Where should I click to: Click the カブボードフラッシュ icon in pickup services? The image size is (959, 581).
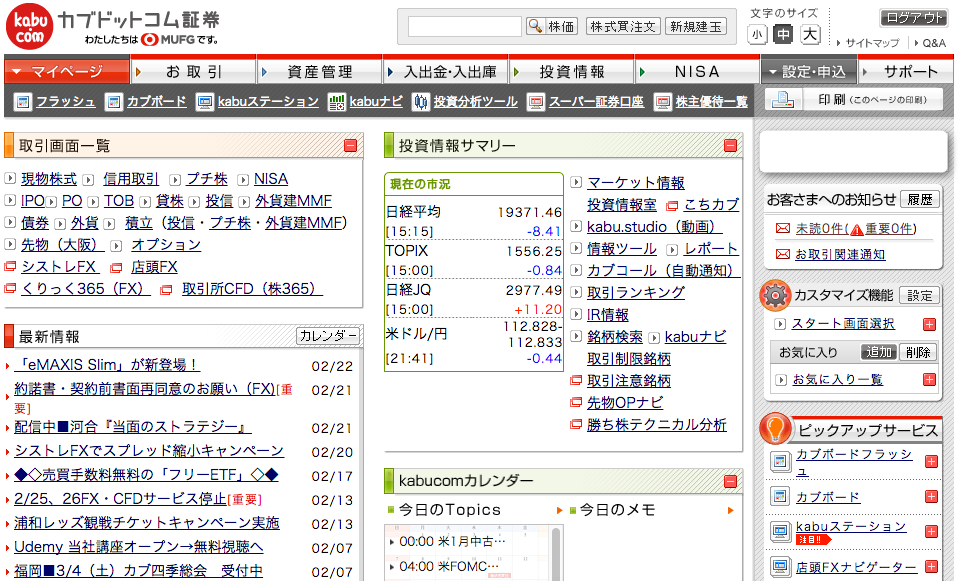click(780, 462)
